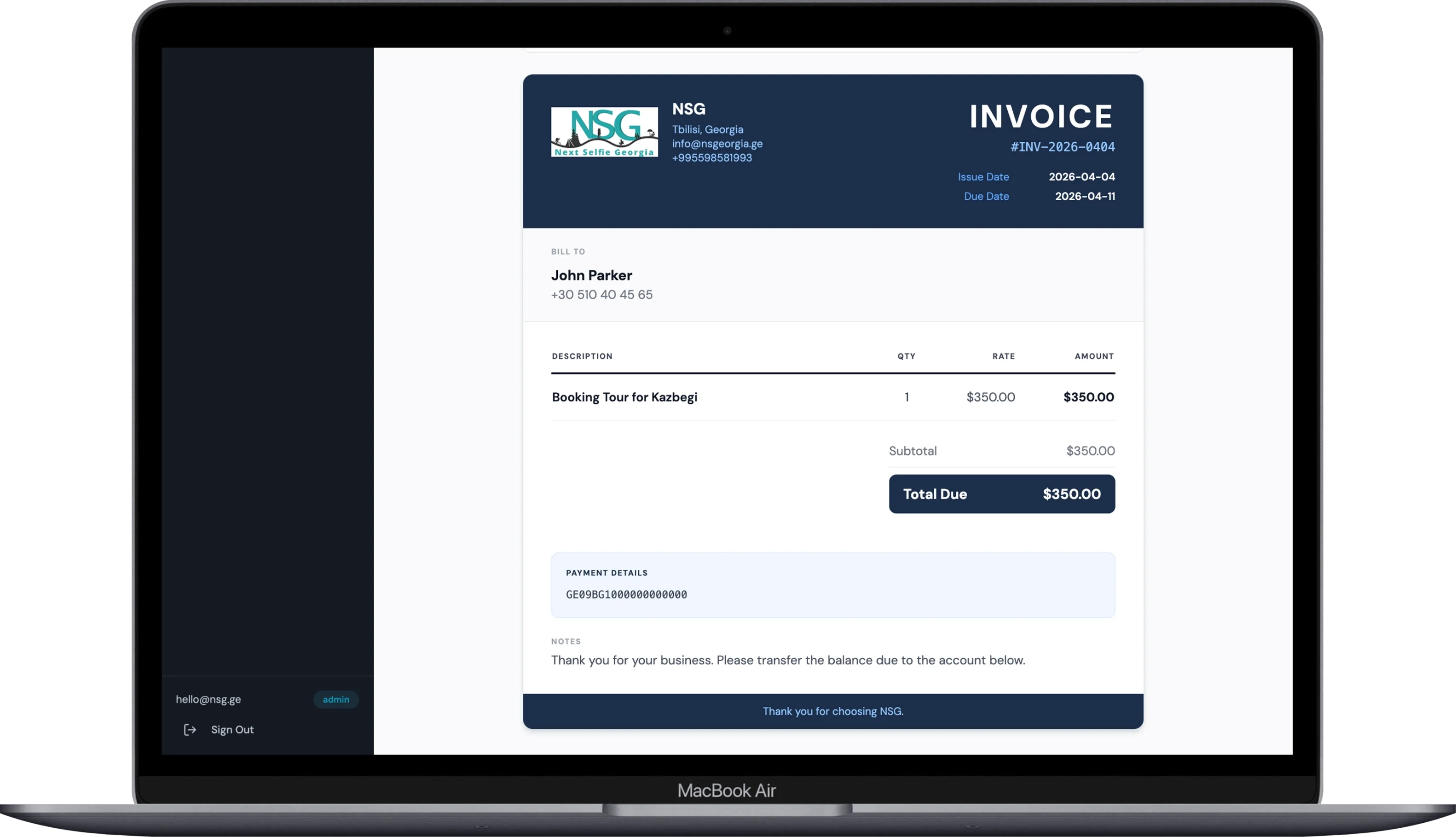1456x837 pixels.
Task: Click the DESCRIPTION column header
Action: tap(582, 356)
